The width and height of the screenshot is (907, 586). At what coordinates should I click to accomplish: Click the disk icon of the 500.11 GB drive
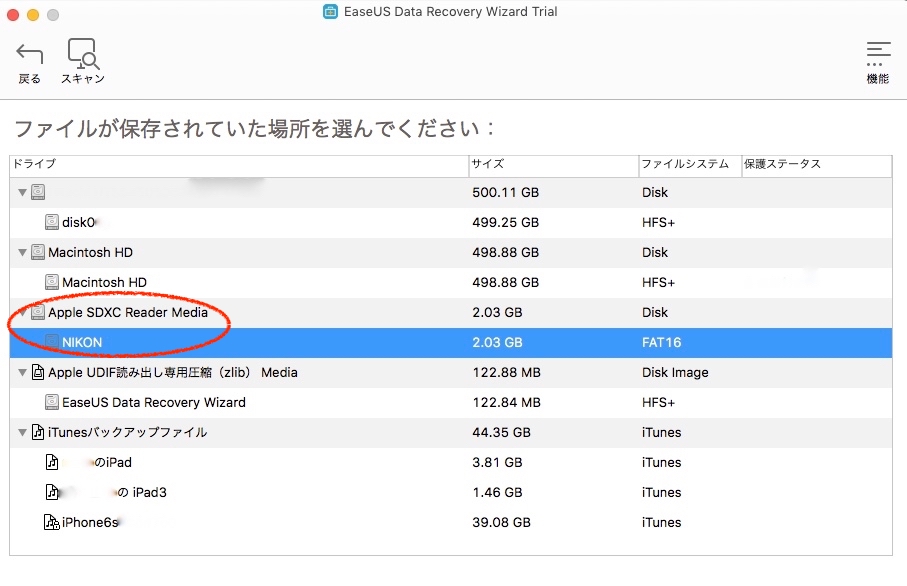click(x=38, y=192)
